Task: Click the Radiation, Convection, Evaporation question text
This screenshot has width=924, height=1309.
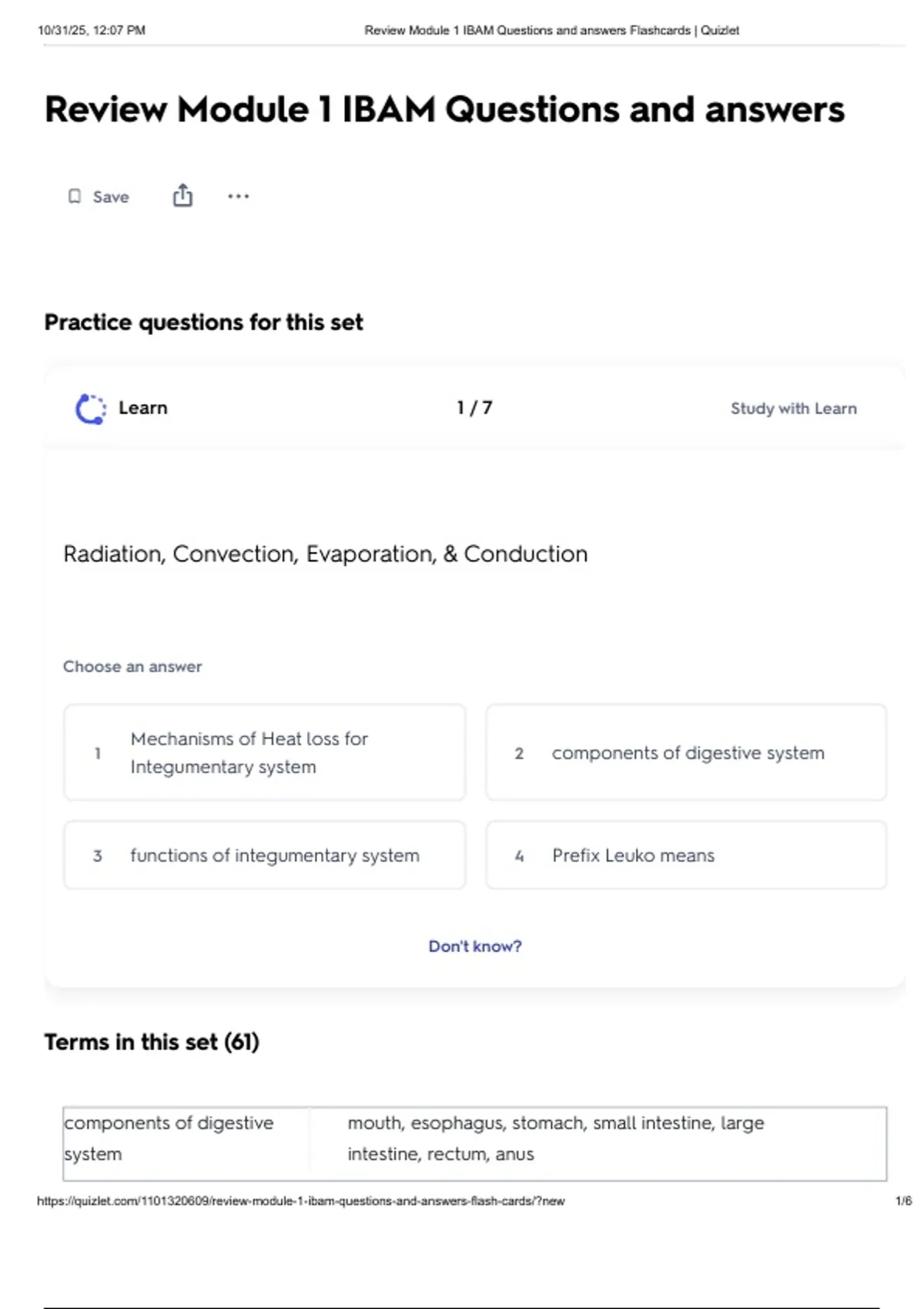Action: (x=326, y=554)
